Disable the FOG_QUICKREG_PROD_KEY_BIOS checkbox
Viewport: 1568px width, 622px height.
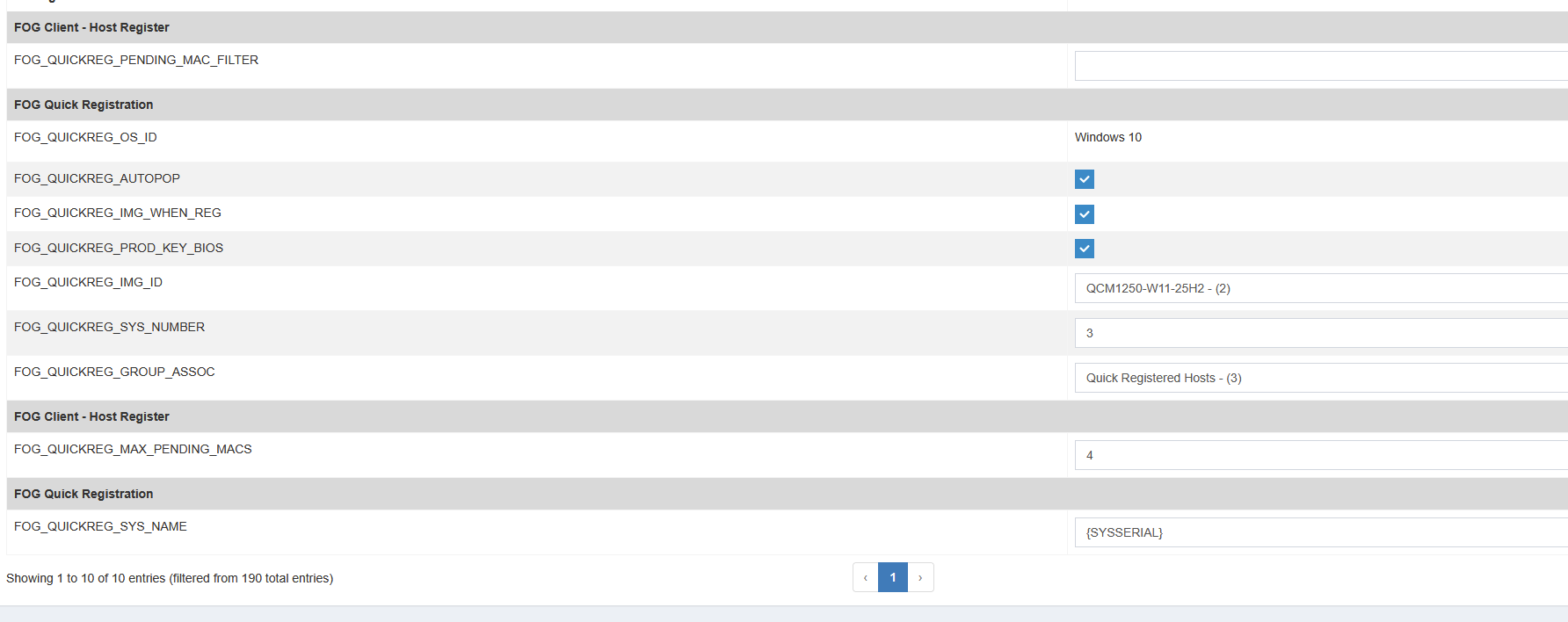coord(1085,249)
